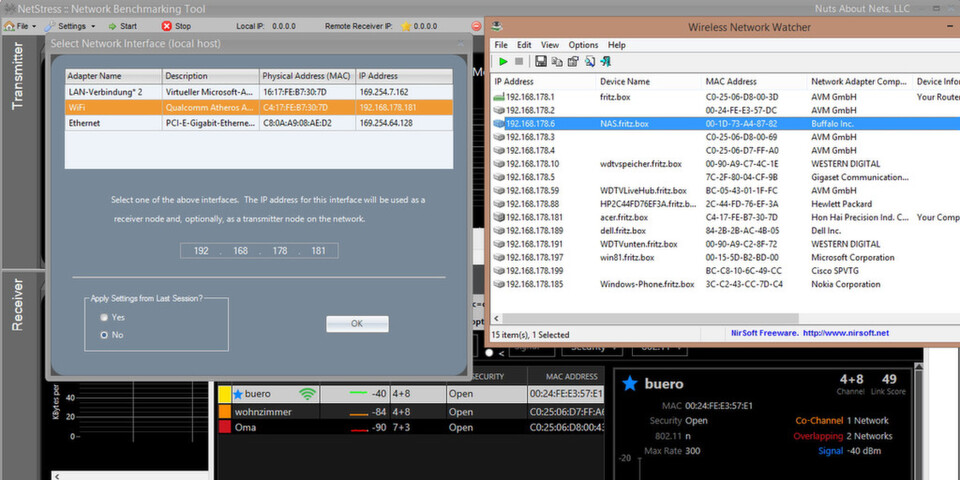Click IP octet field showing 192

pyautogui.click(x=201, y=251)
